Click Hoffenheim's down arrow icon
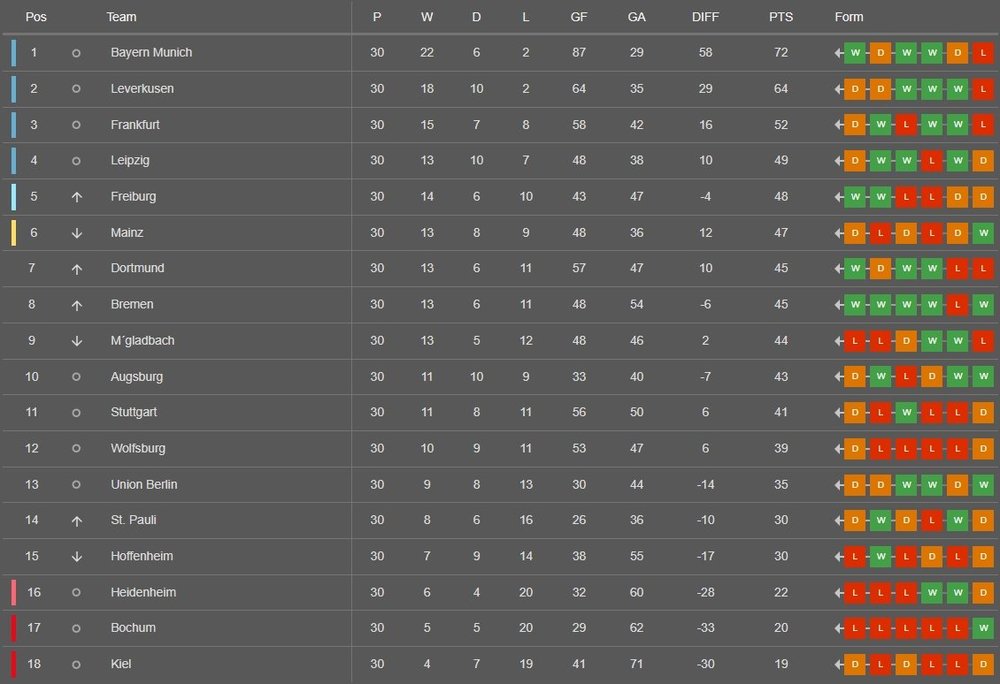Screen dimensions: 1000x684 (76, 557)
